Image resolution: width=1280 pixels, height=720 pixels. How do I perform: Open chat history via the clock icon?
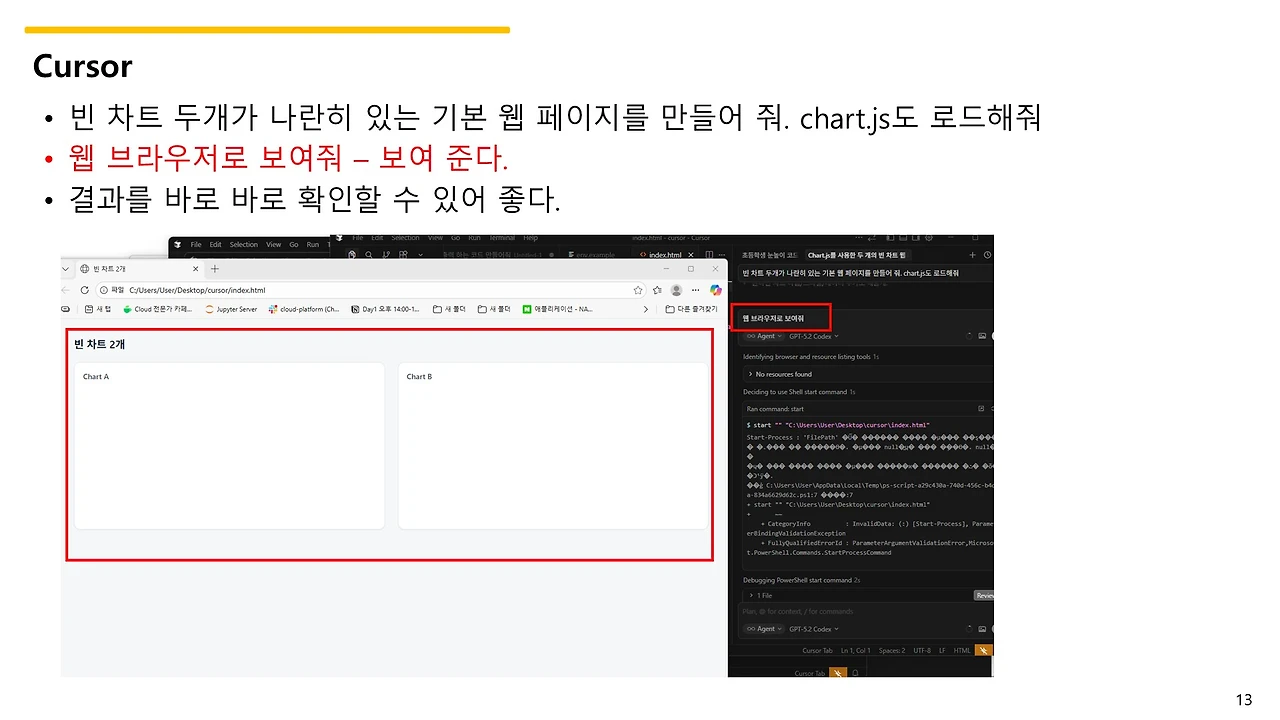pyautogui.click(x=987, y=255)
